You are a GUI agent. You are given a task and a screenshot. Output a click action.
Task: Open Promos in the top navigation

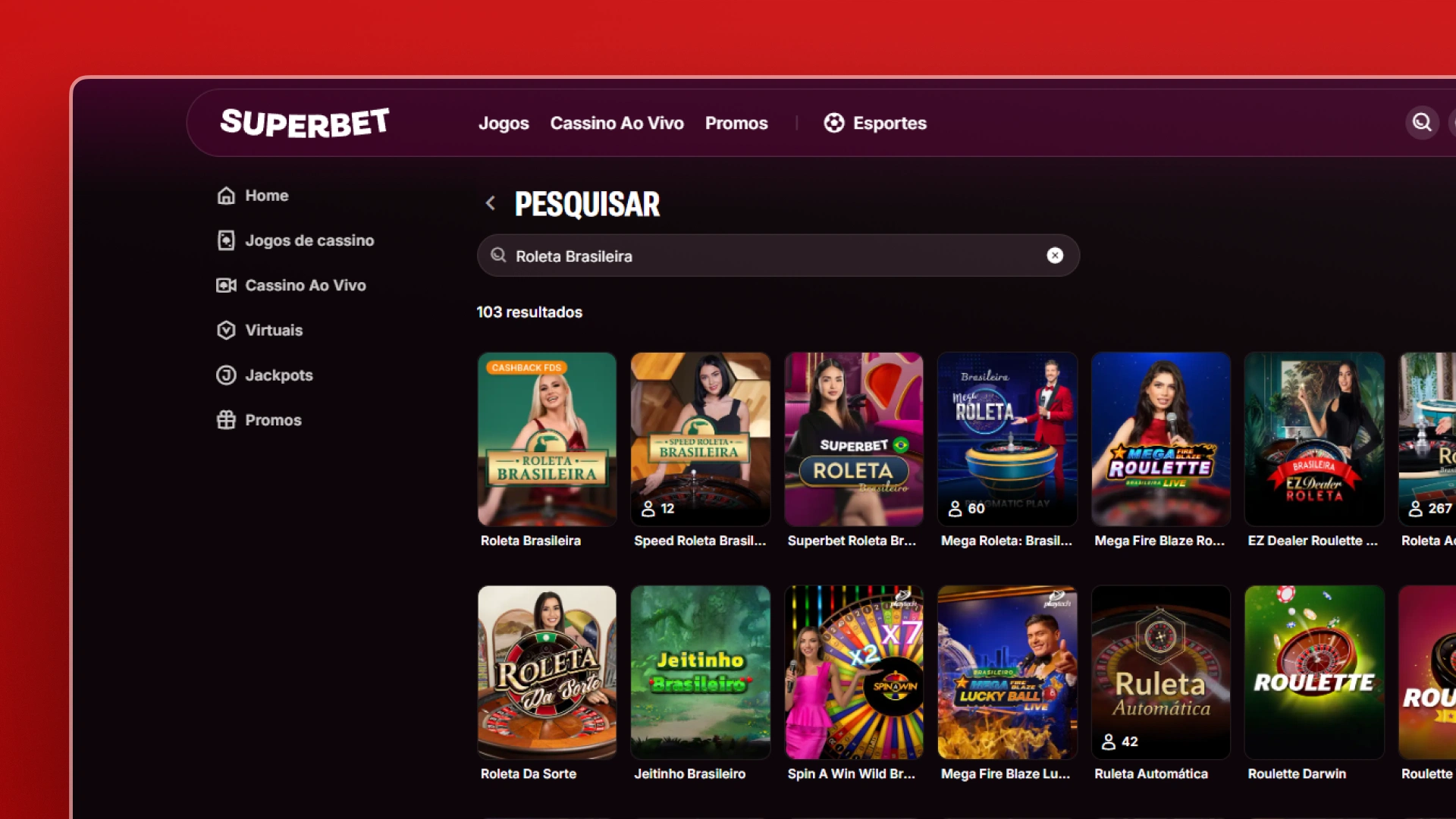[736, 123]
